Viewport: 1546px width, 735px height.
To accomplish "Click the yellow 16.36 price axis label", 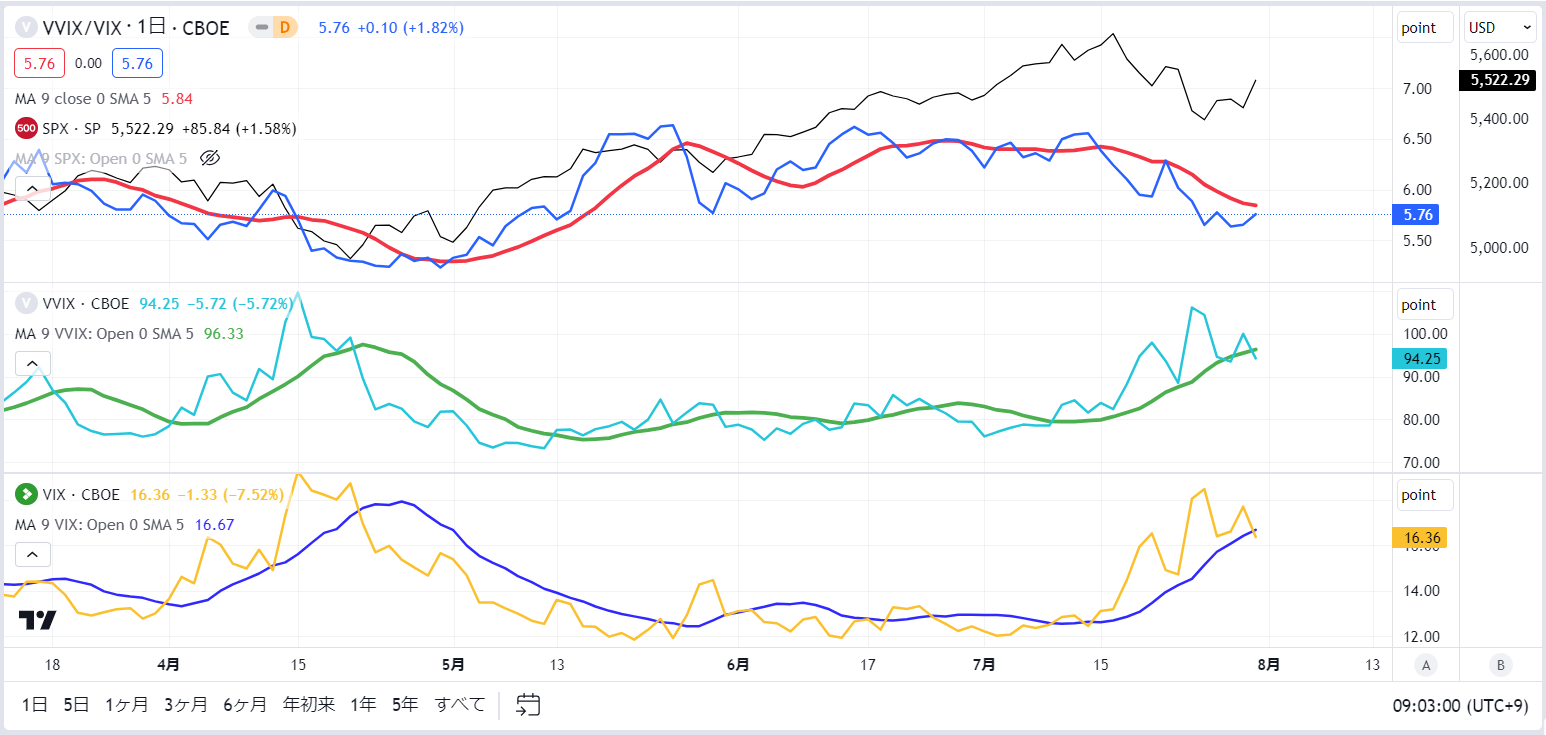I will [x=1419, y=538].
